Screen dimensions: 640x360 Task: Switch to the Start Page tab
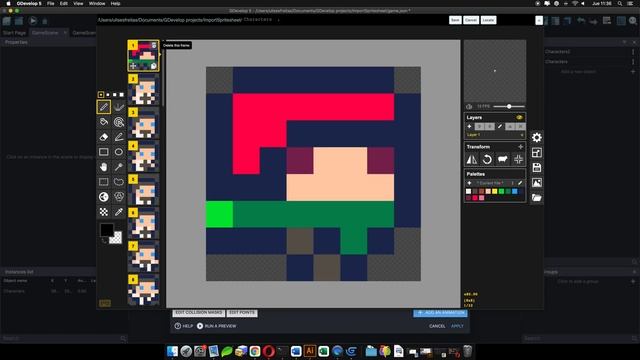pyautogui.click(x=14, y=33)
